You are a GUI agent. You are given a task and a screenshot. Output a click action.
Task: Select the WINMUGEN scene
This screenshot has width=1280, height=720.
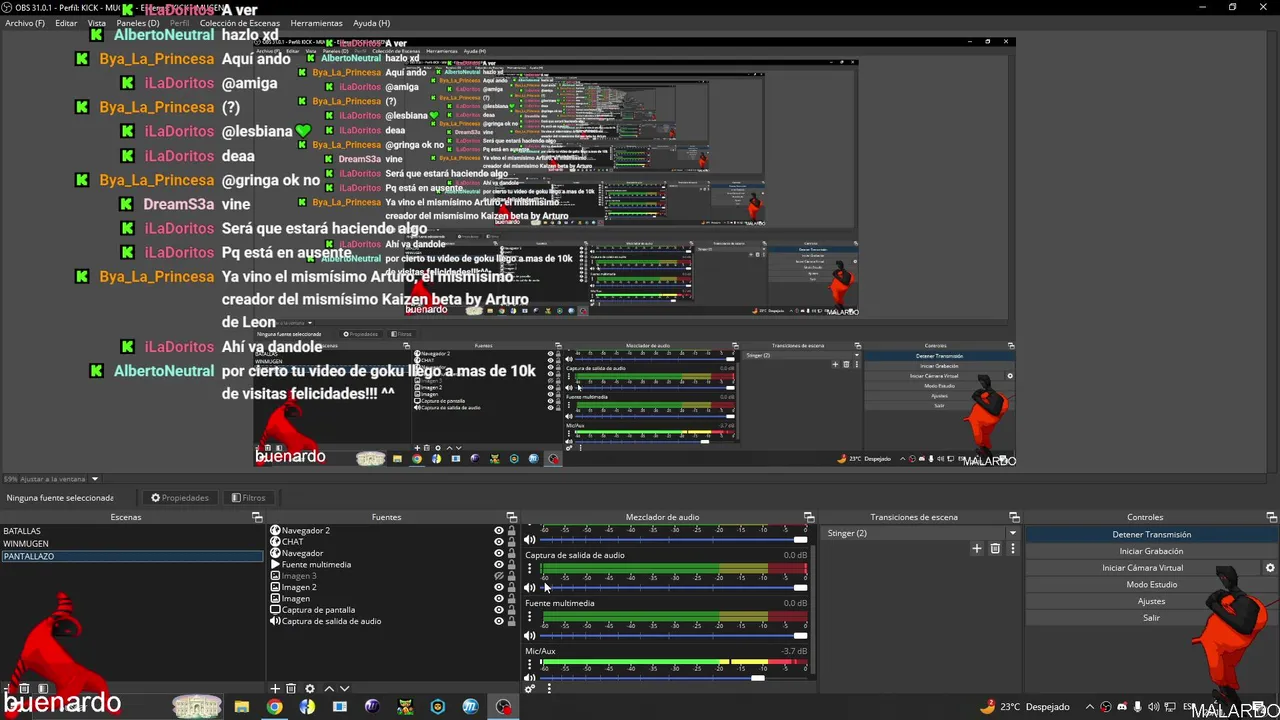[131, 544]
